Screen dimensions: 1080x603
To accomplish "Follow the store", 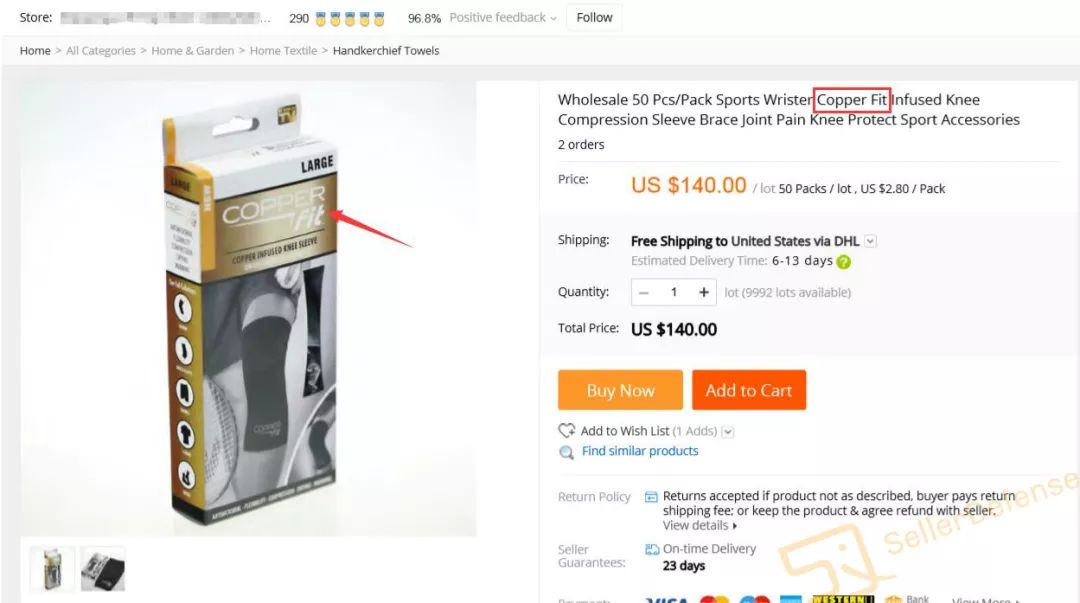I will coord(594,18).
